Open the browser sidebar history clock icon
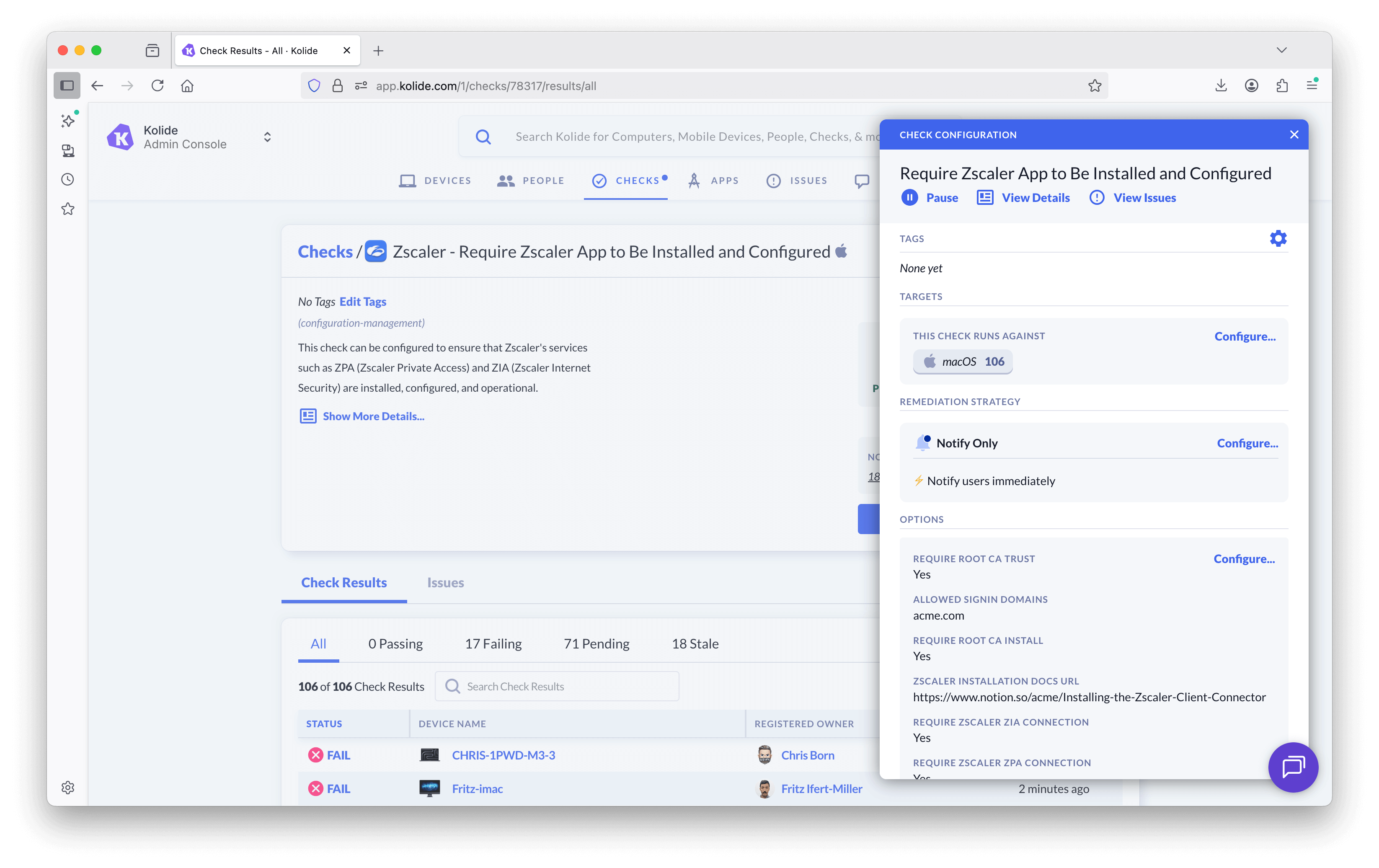Viewport: 1379px width, 868px height. [x=67, y=180]
